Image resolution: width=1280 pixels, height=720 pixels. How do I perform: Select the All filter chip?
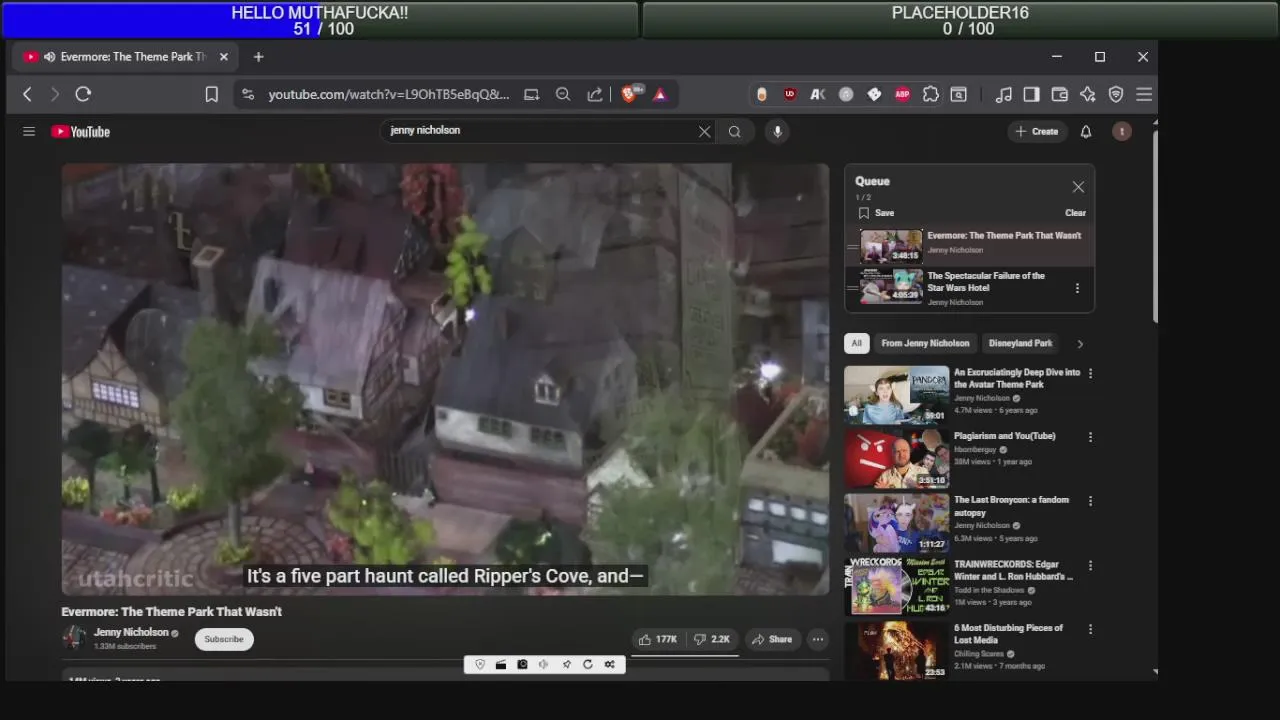tap(856, 343)
